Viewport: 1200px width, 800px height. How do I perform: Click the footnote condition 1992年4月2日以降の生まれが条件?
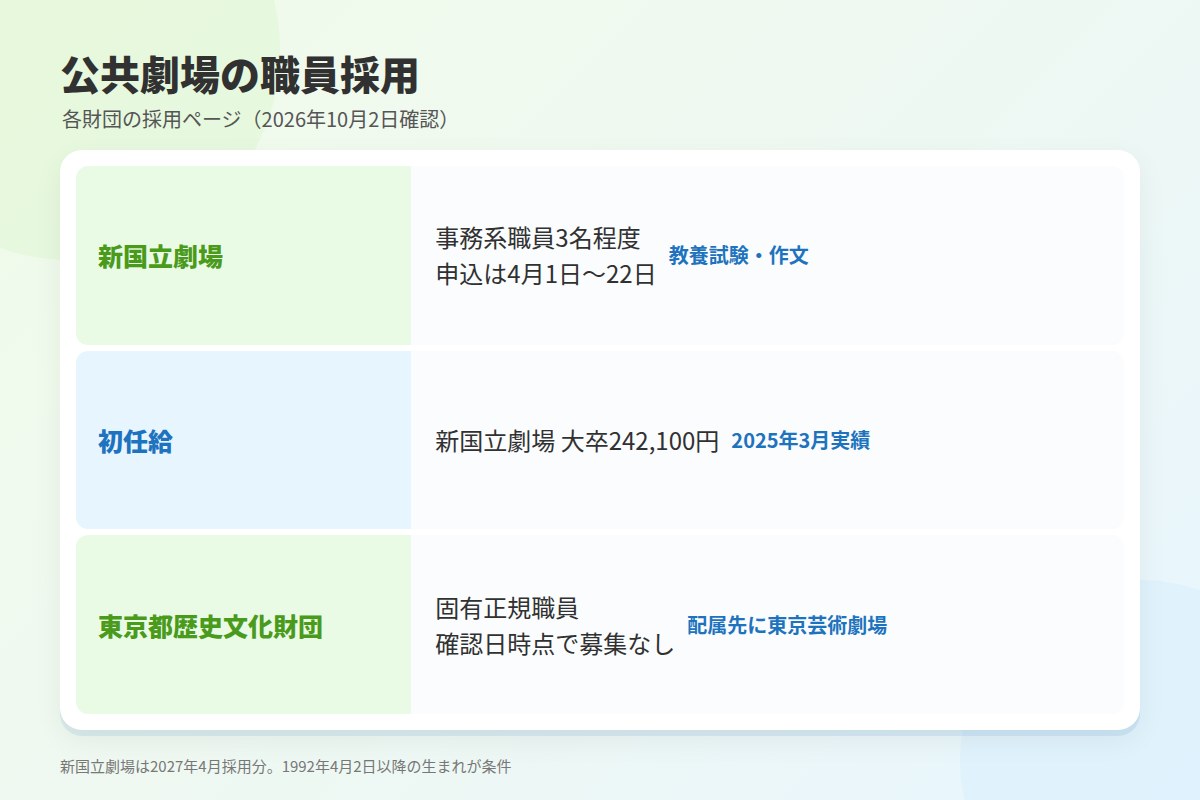[397, 767]
